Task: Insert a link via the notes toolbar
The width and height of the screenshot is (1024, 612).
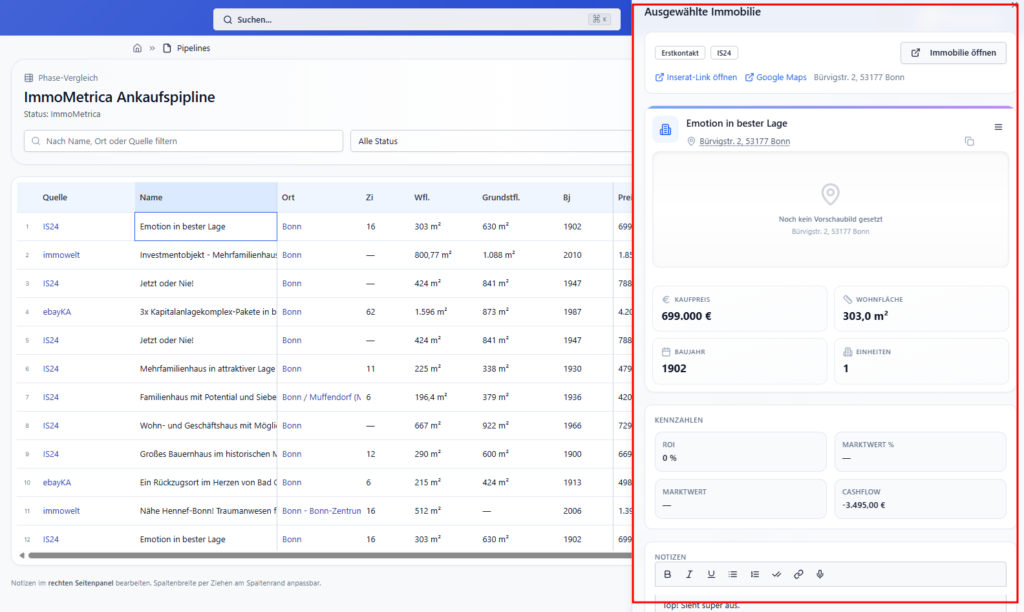Action: tap(798, 574)
